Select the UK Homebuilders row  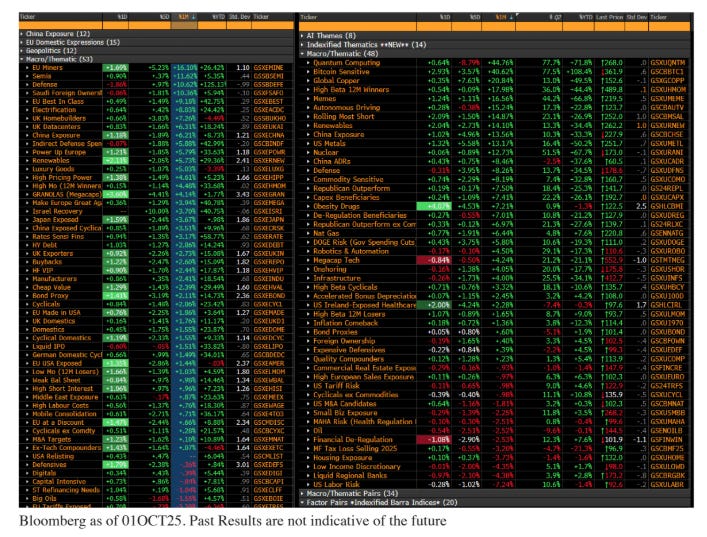point(156,118)
